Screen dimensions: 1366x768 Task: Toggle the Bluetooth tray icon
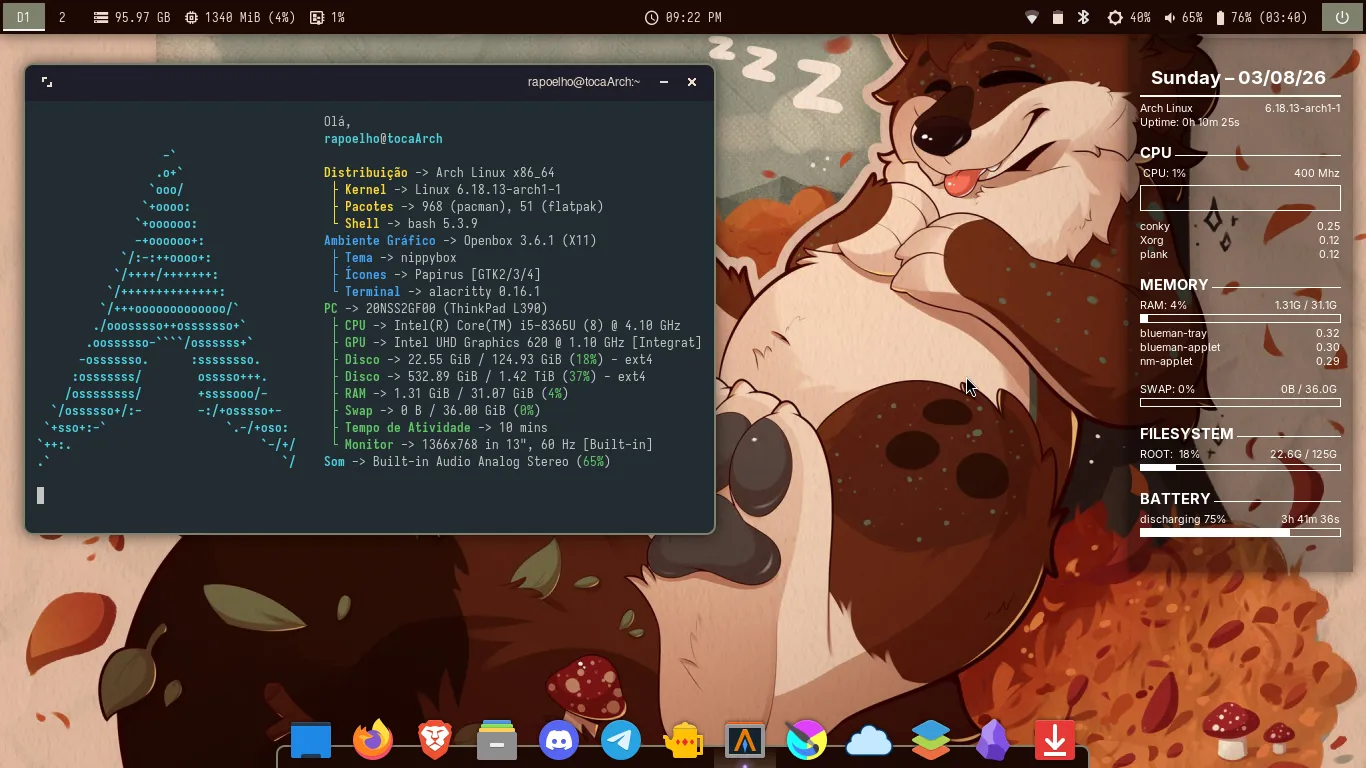coord(1083,17)
